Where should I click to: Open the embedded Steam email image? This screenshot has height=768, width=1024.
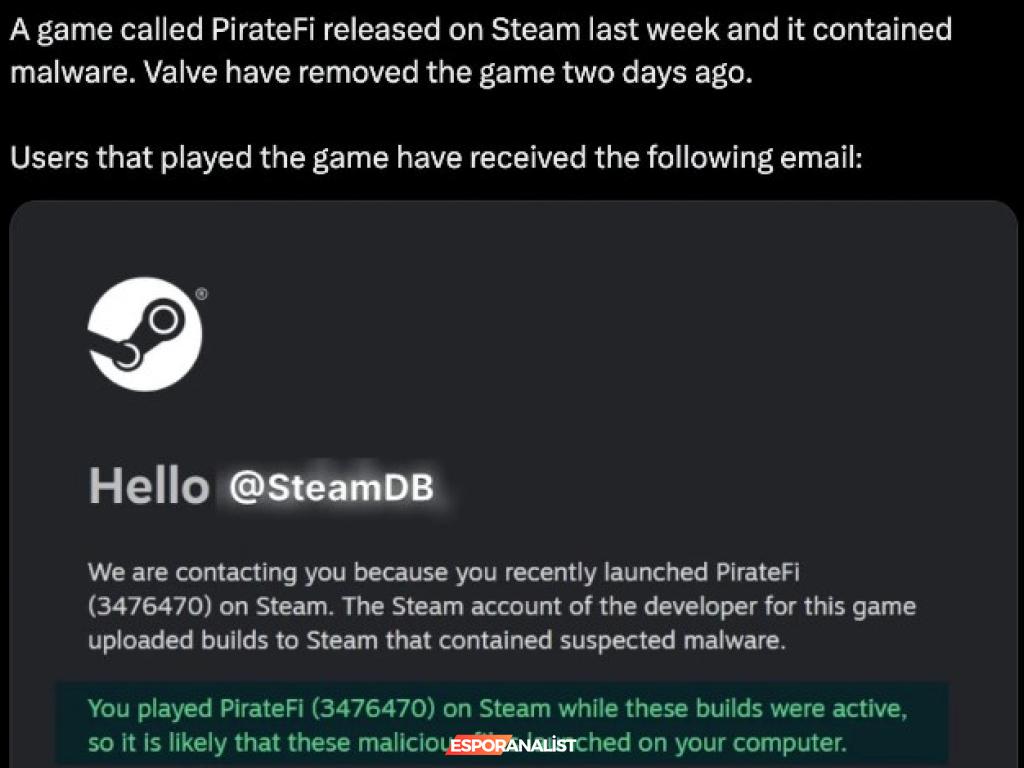(513, 484)
